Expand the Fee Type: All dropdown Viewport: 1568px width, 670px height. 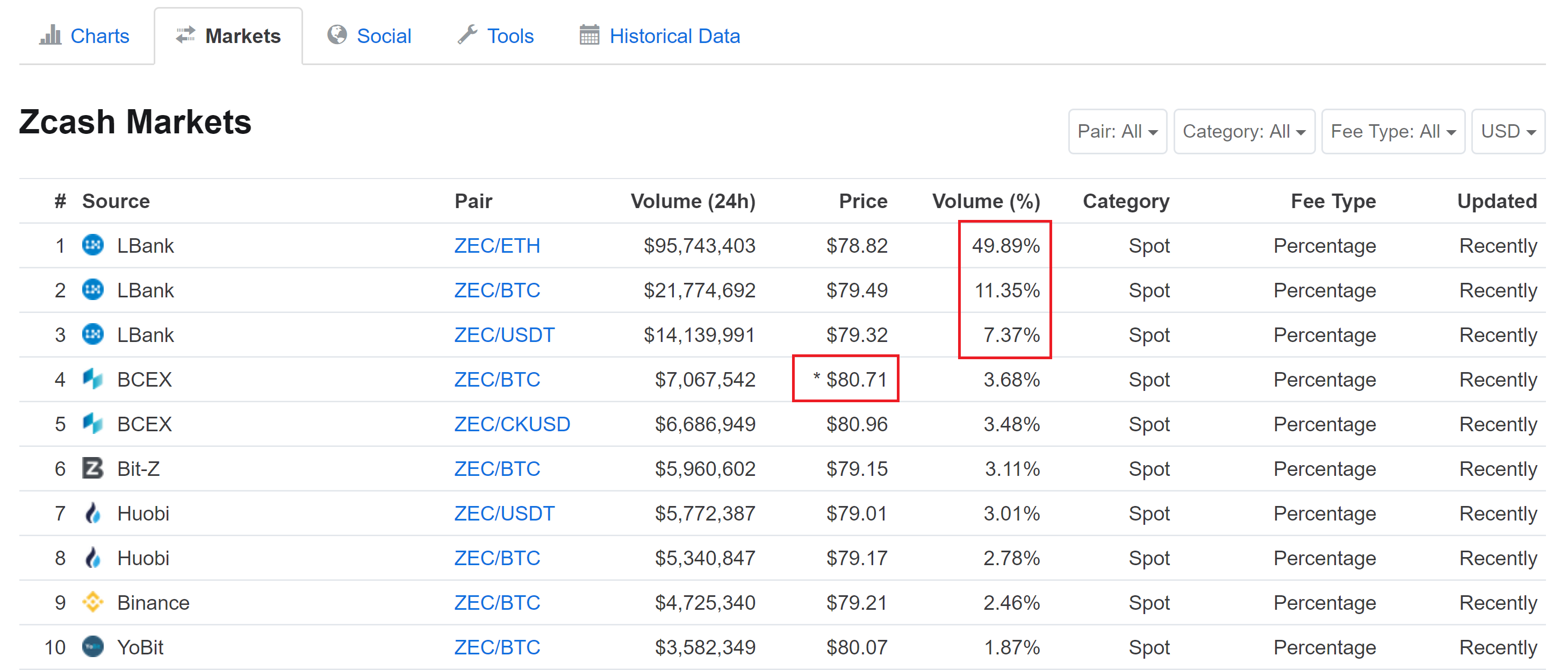pyautogui.click(x=1393, y=131)
